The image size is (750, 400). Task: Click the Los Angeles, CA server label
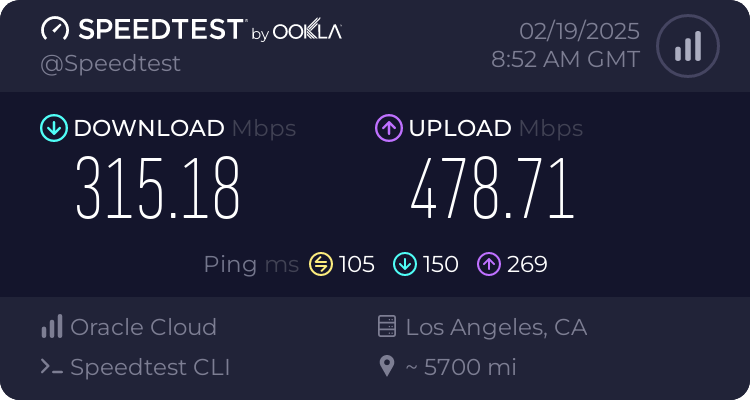[x=496, y=327]
